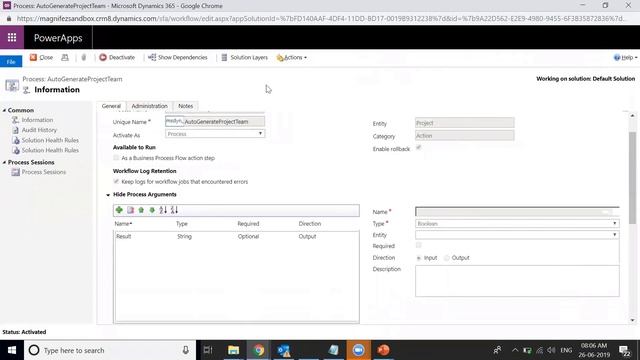Open the Help dropdown
This screenshot has width=640, height=360.
(x=625, y=58)
